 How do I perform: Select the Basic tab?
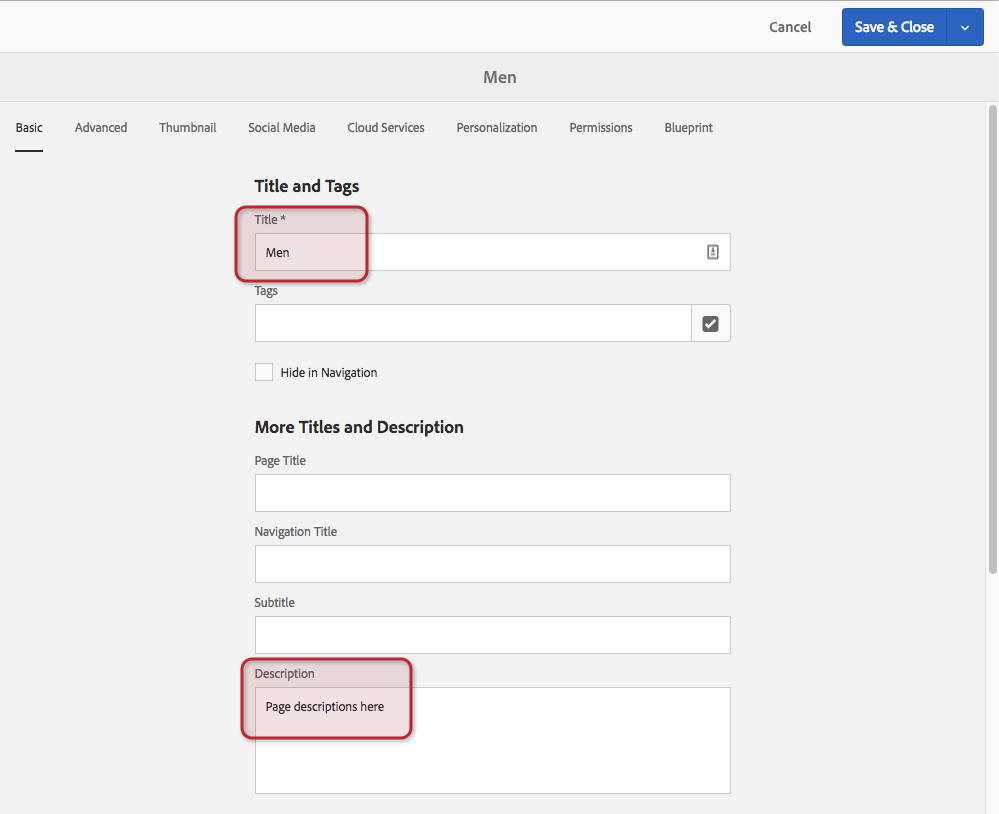click(29, 128)
